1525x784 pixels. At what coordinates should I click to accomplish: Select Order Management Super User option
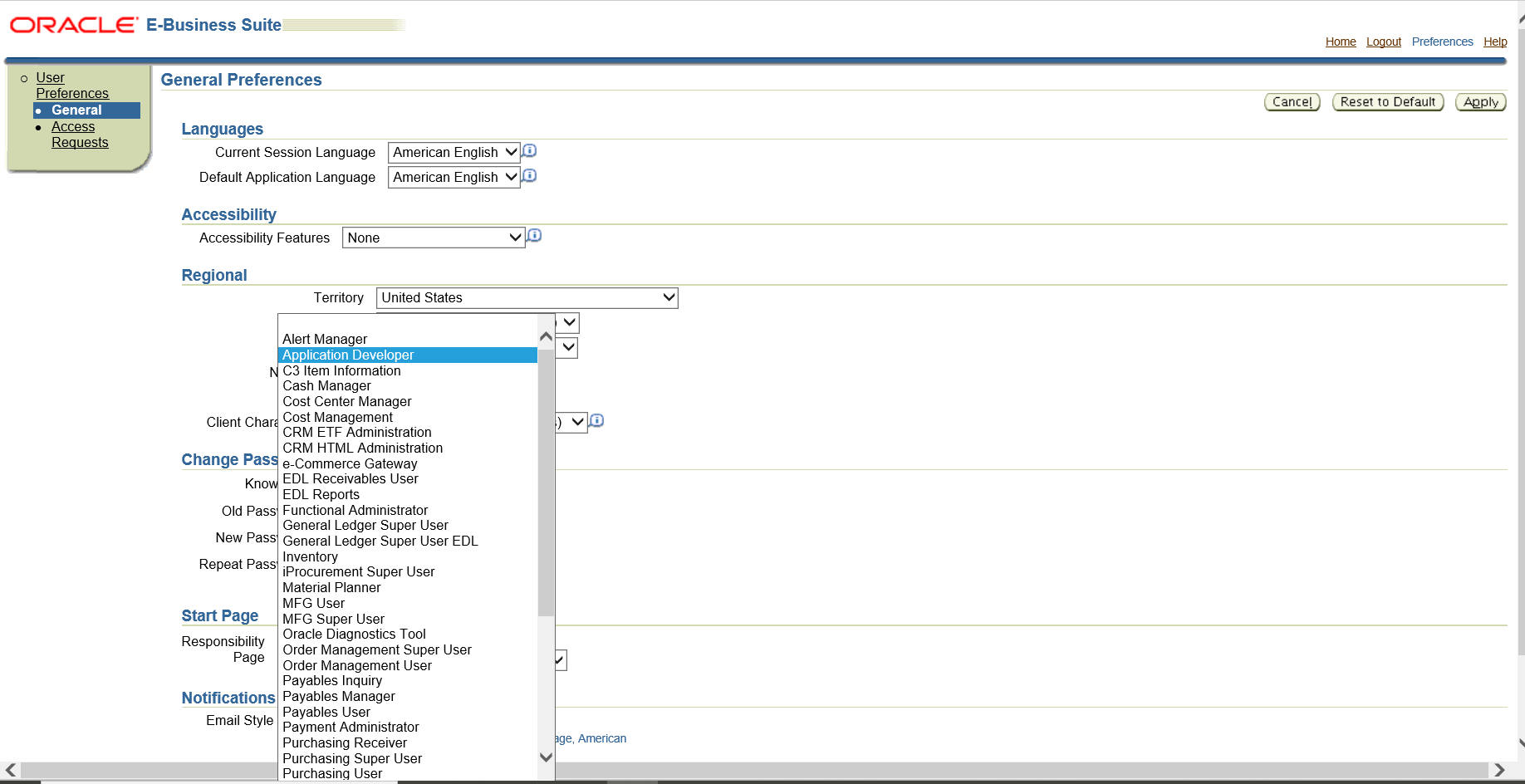(408, 650)
